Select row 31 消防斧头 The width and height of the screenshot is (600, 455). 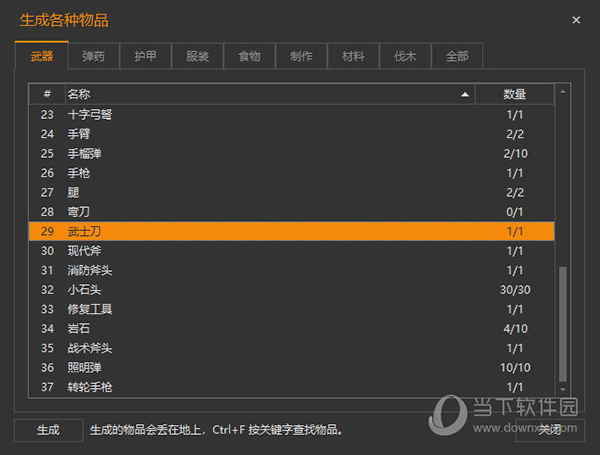tap(292, 270)
